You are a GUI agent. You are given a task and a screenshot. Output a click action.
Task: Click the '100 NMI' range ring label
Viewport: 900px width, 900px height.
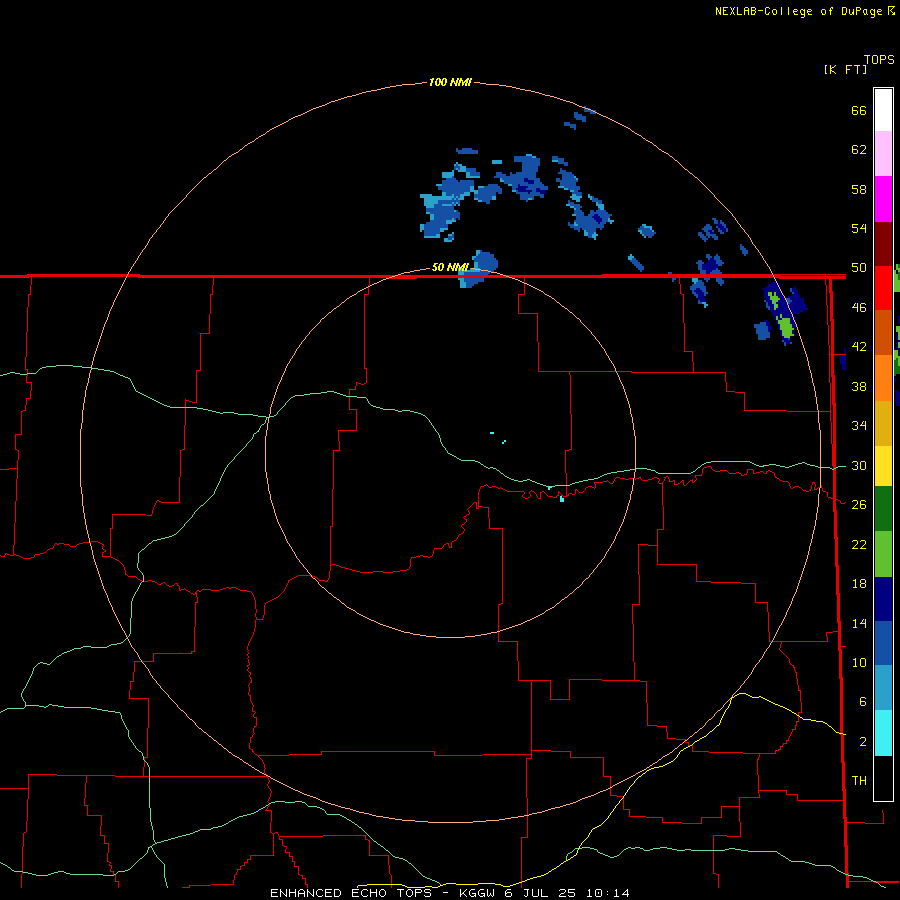450,82
